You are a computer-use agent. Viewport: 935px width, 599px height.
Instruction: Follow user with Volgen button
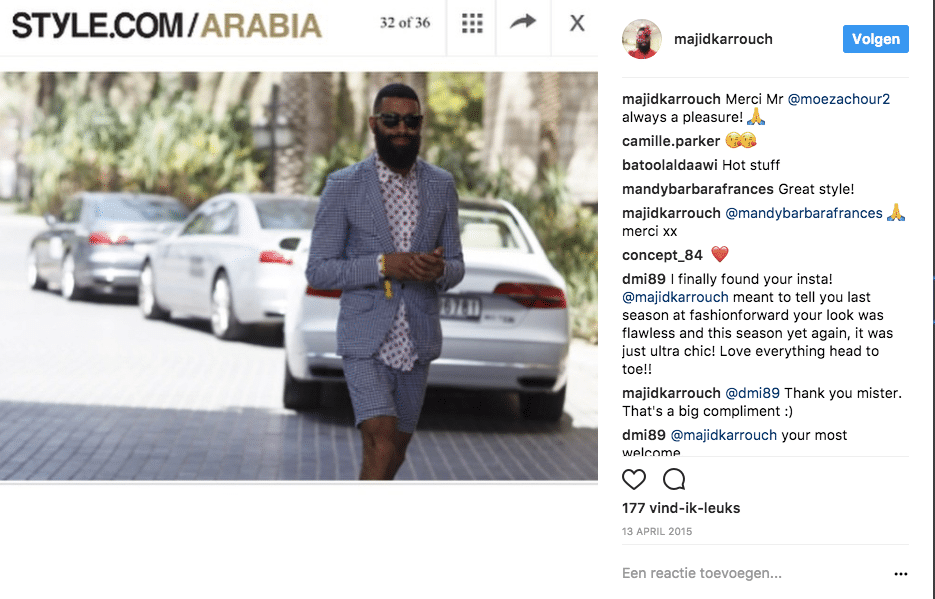coord(875,39)
